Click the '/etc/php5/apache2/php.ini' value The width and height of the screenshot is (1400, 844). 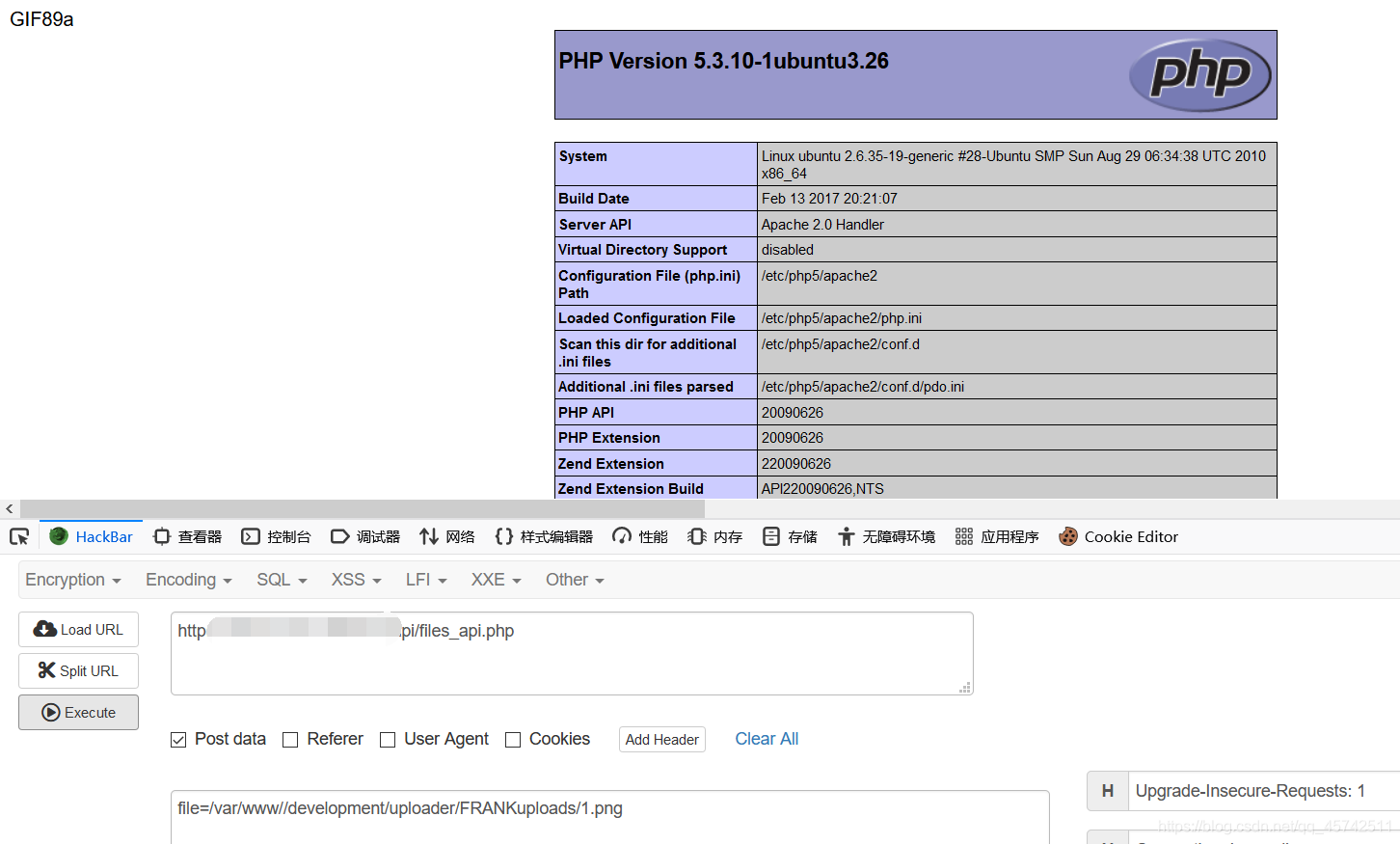click(842, 318)
